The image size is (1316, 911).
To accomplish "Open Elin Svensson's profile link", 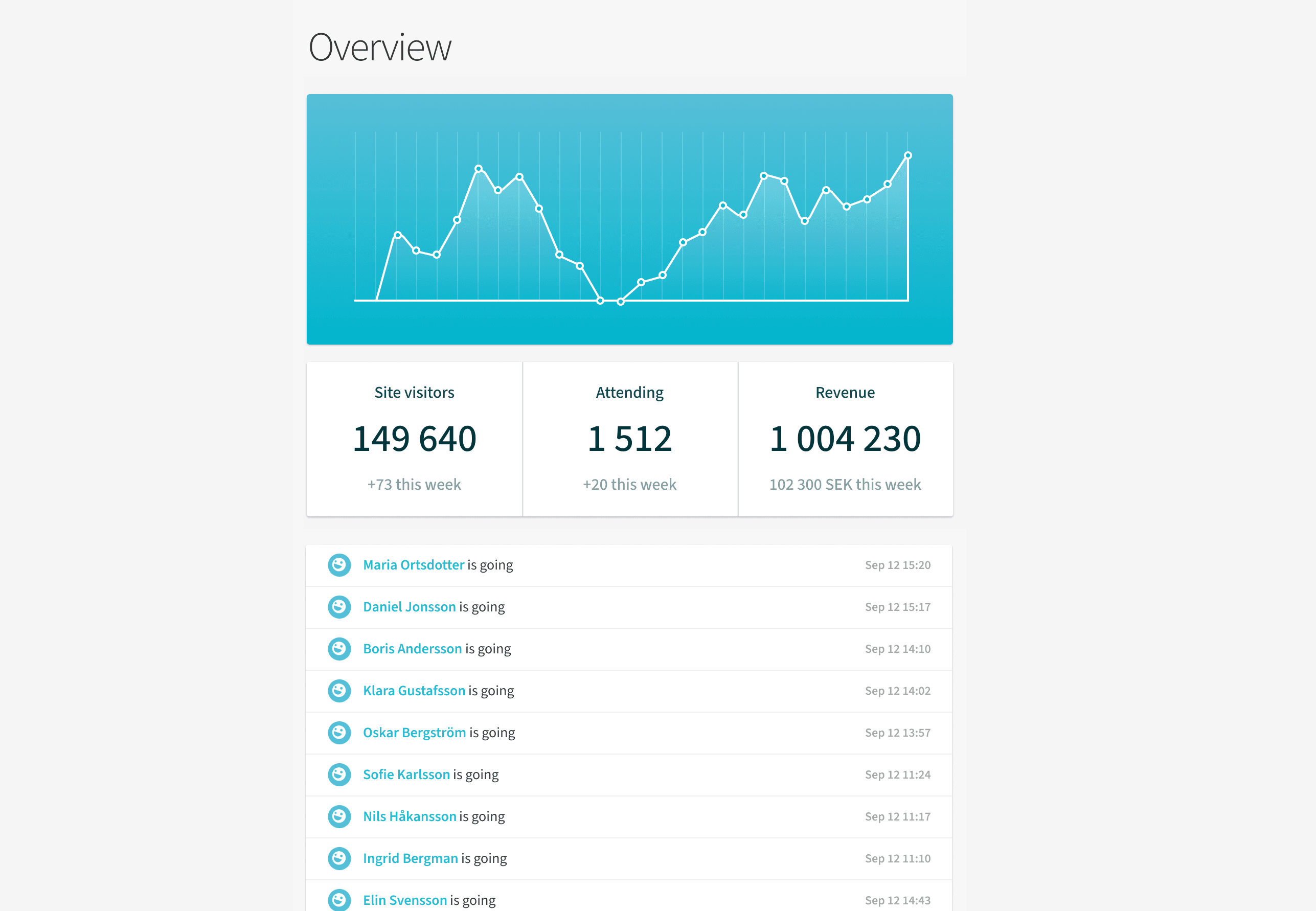I will (x=405, y=900).
